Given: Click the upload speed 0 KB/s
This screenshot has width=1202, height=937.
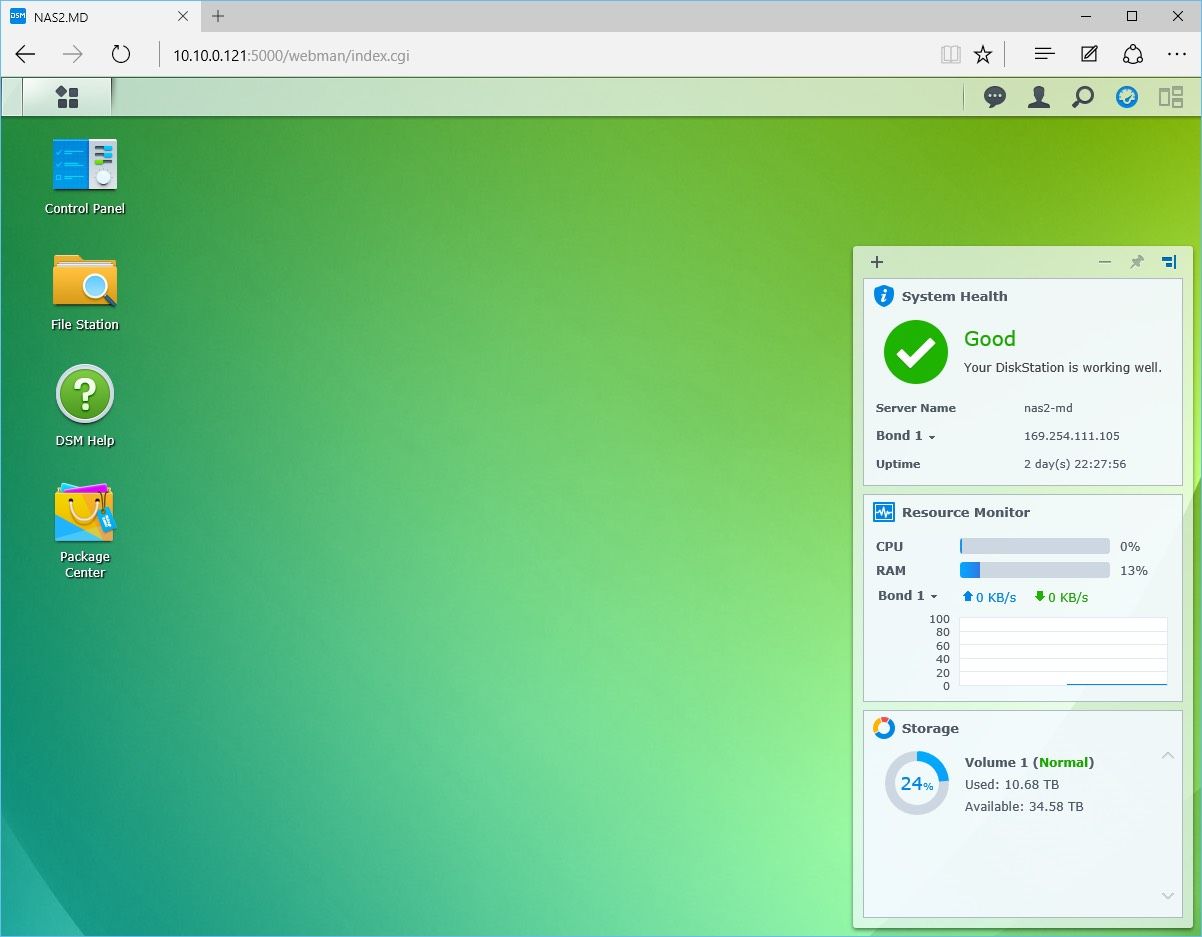Looking at the screenshot, I should pos(989,597).
